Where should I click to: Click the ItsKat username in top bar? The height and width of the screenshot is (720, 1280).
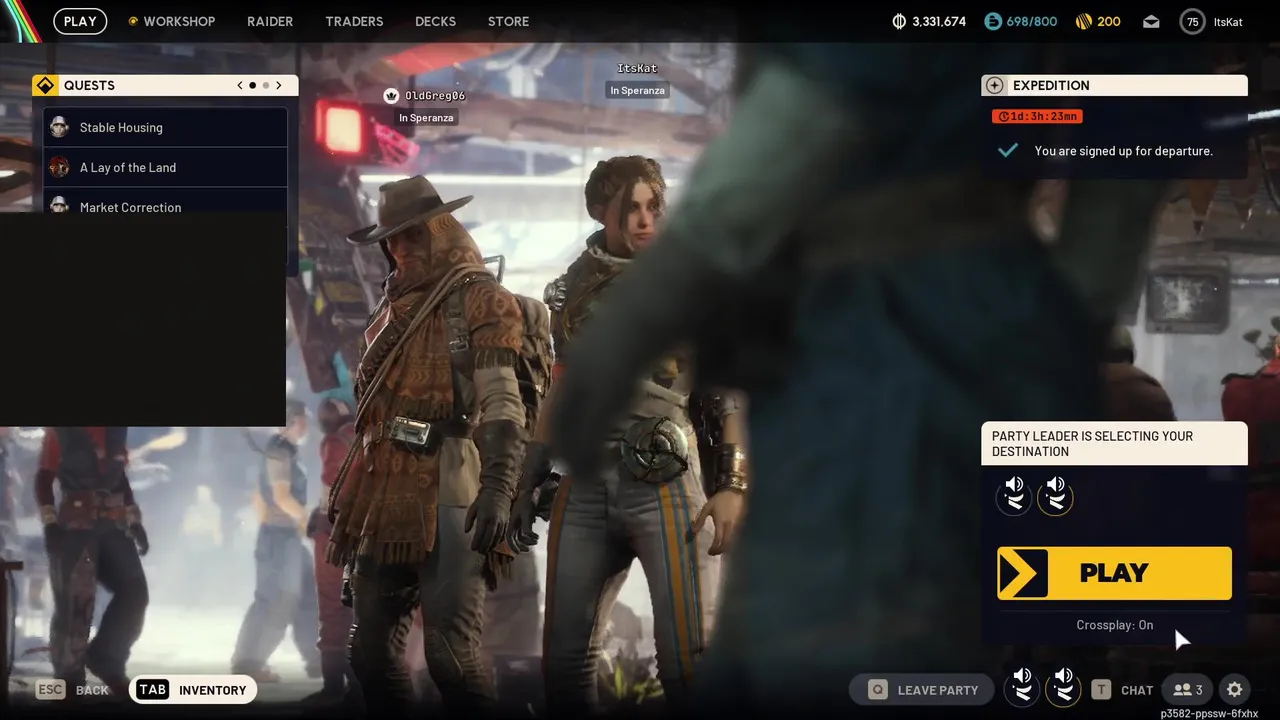(1228, 21)
